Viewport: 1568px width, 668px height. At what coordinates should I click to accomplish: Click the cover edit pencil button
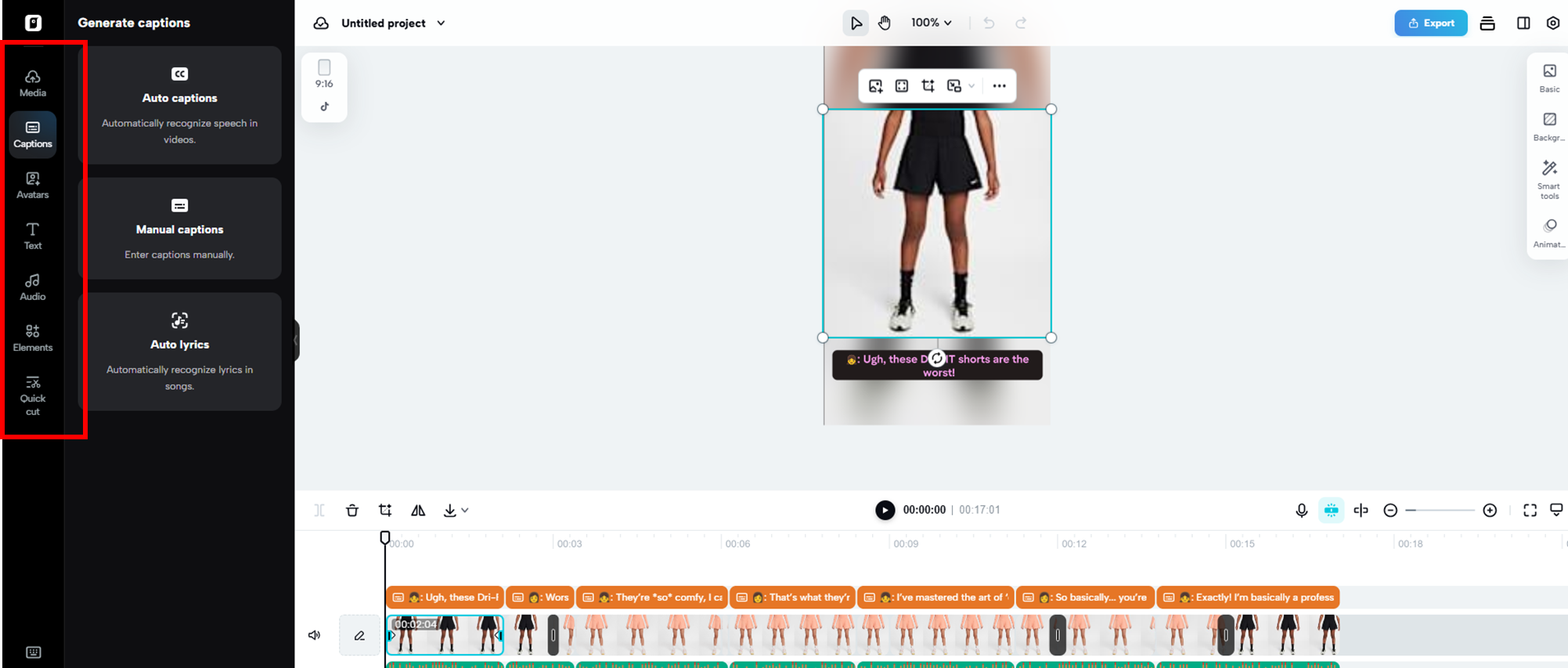359,635
